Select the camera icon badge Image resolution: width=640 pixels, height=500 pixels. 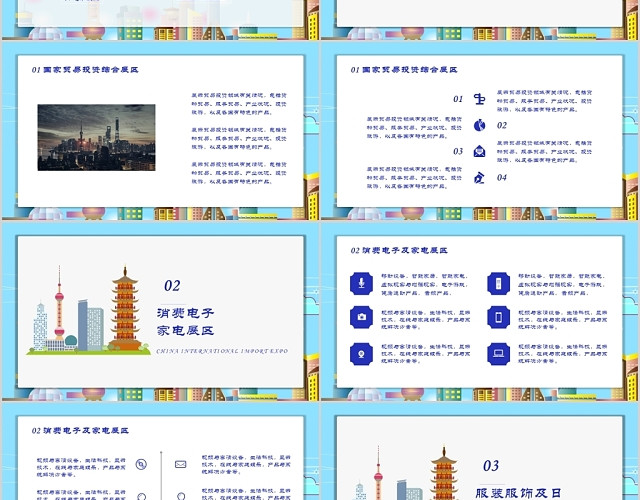(x=361, y=317)
